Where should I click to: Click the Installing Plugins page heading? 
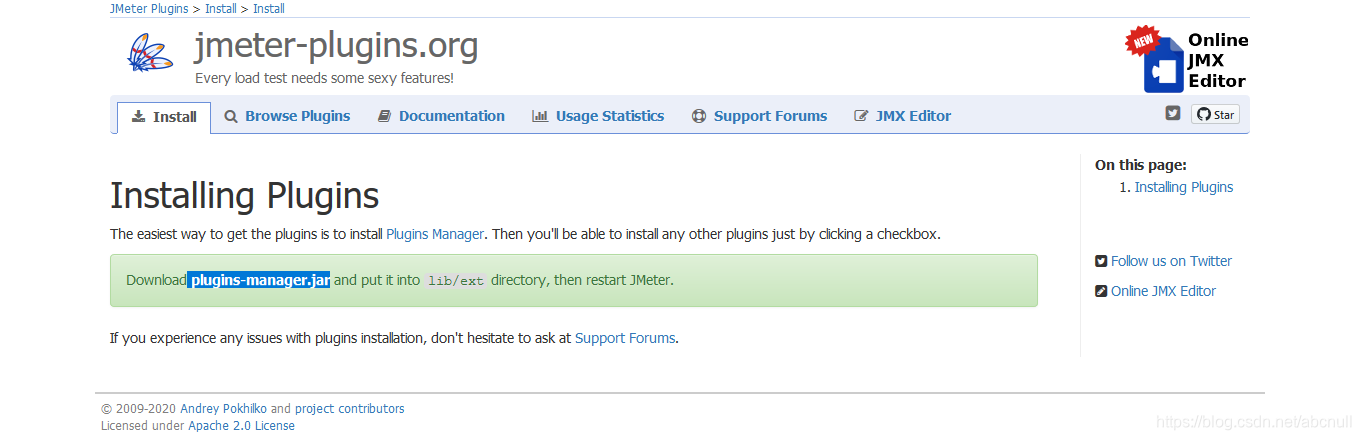[245, 196]
